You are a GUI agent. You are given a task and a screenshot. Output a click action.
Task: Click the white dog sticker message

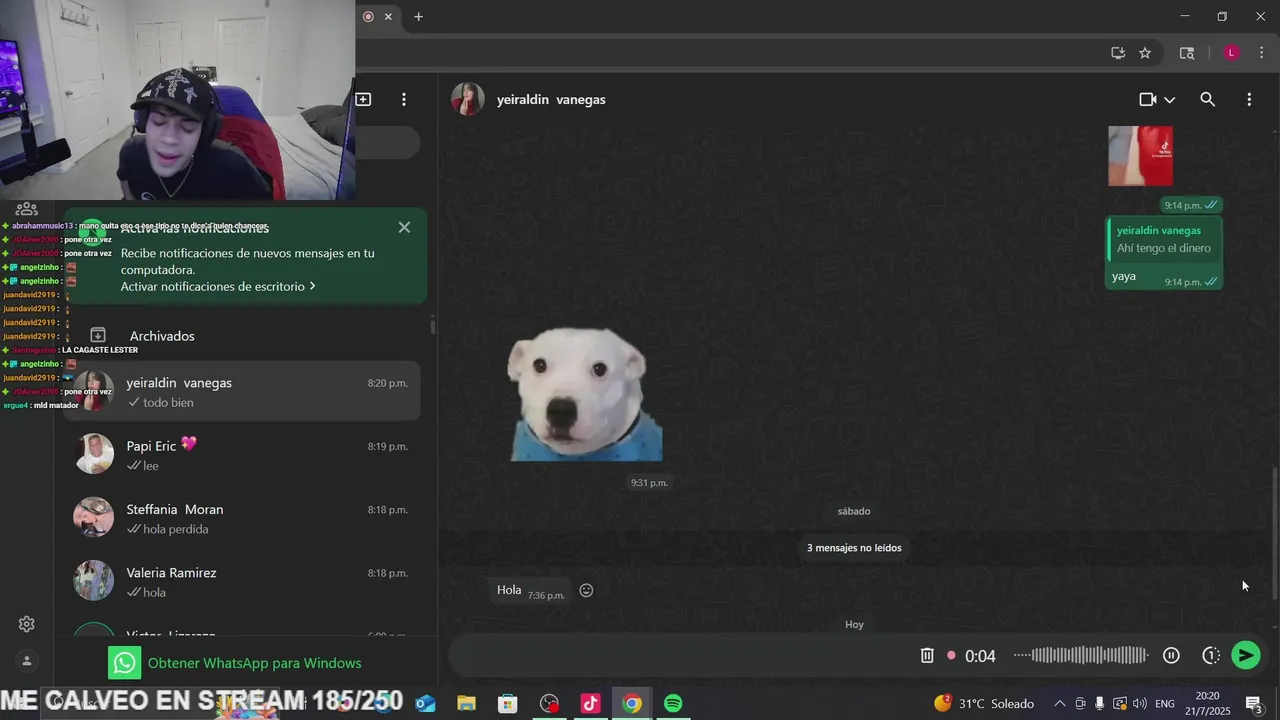click(586, 394)
